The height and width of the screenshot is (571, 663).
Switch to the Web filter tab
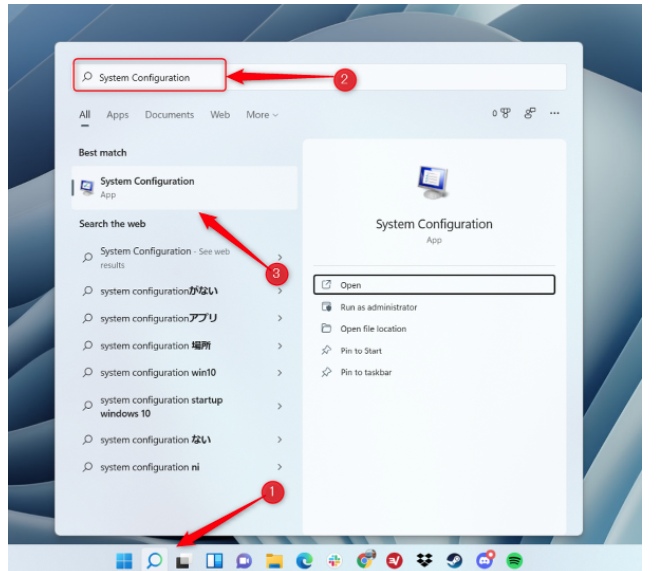[220, 115]
